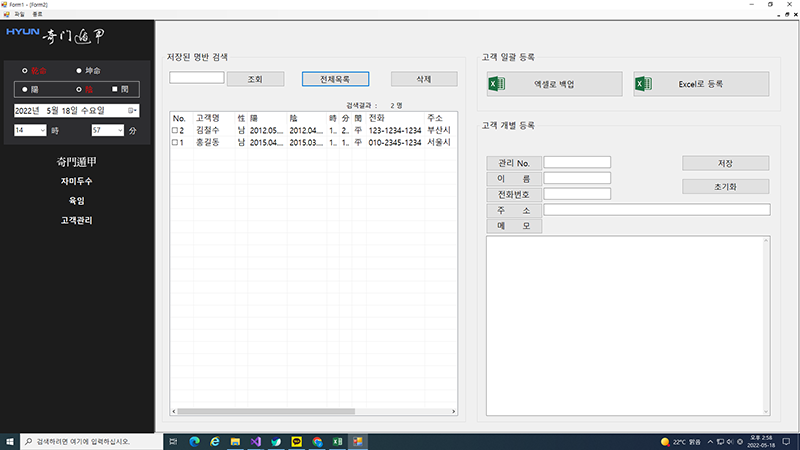Open the 종료 menu

[37, 14]
